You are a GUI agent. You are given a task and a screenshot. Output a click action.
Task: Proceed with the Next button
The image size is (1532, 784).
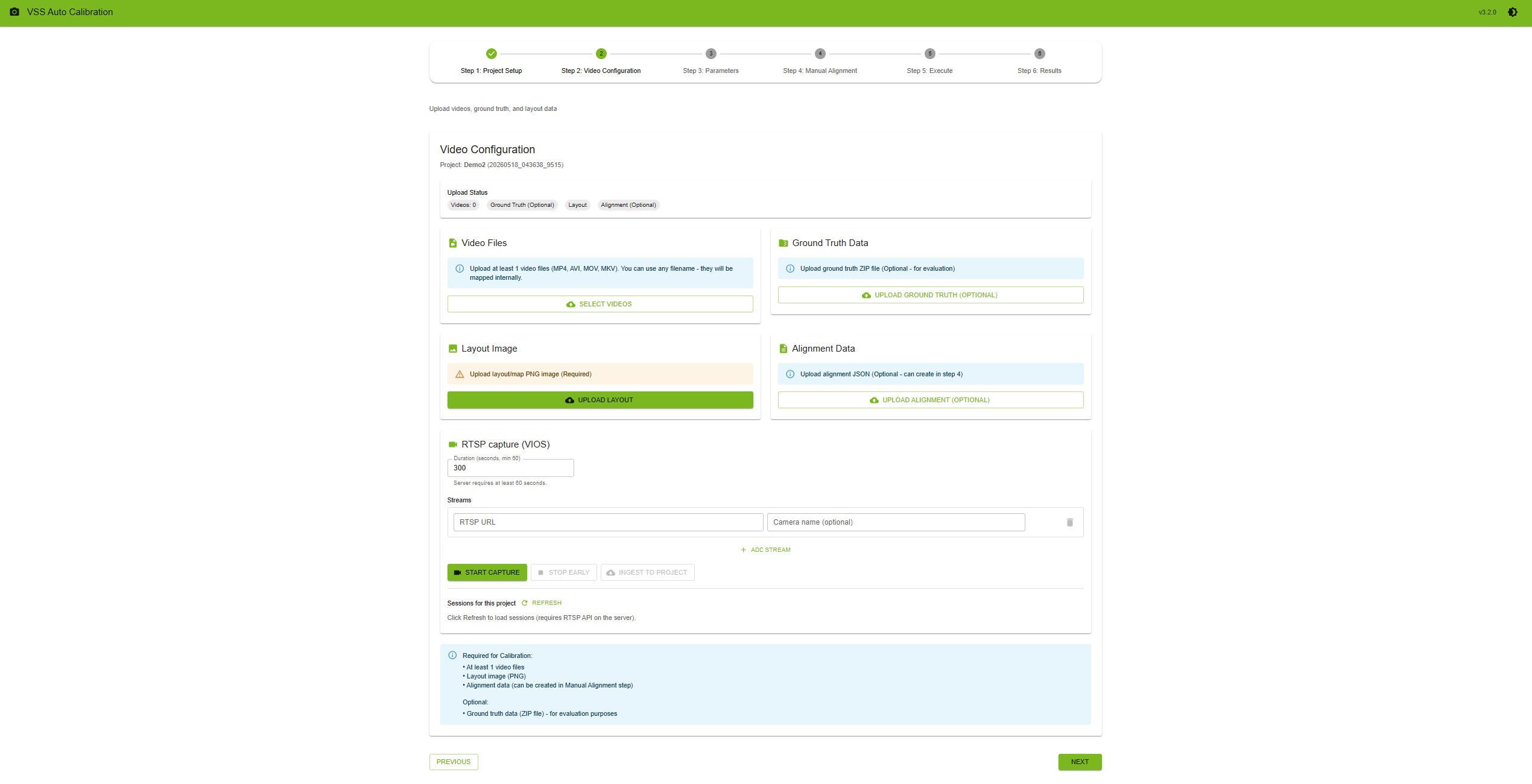pos(1080,762)
